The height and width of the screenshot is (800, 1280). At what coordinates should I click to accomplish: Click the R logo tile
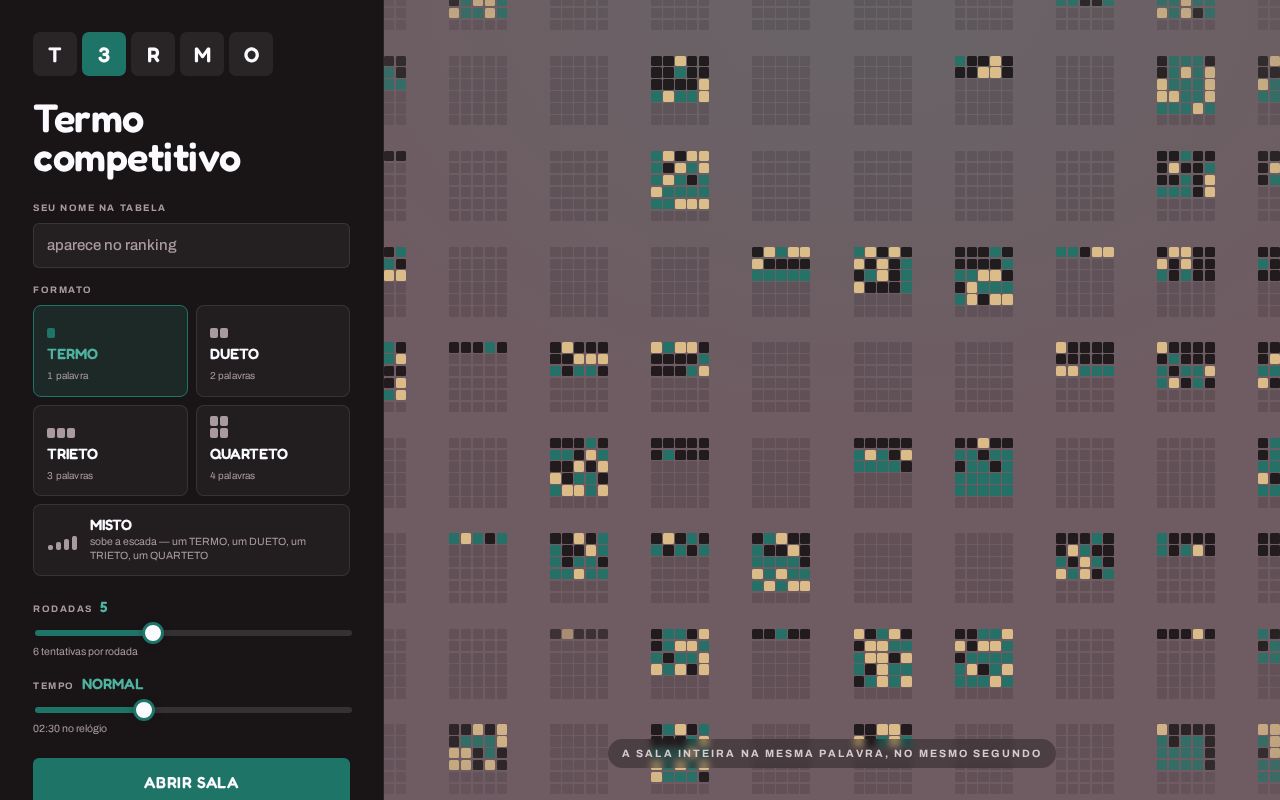tap(153, 54)
